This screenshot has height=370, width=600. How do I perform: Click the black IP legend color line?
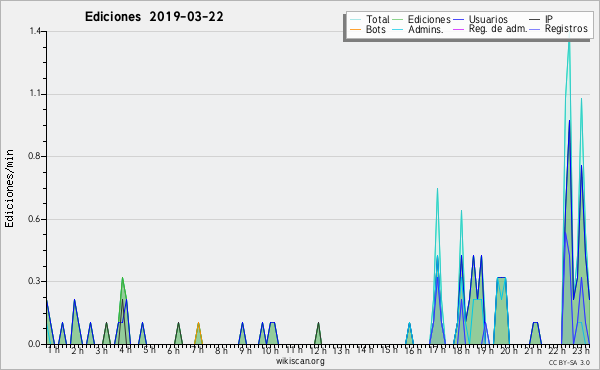pos(535,20)
